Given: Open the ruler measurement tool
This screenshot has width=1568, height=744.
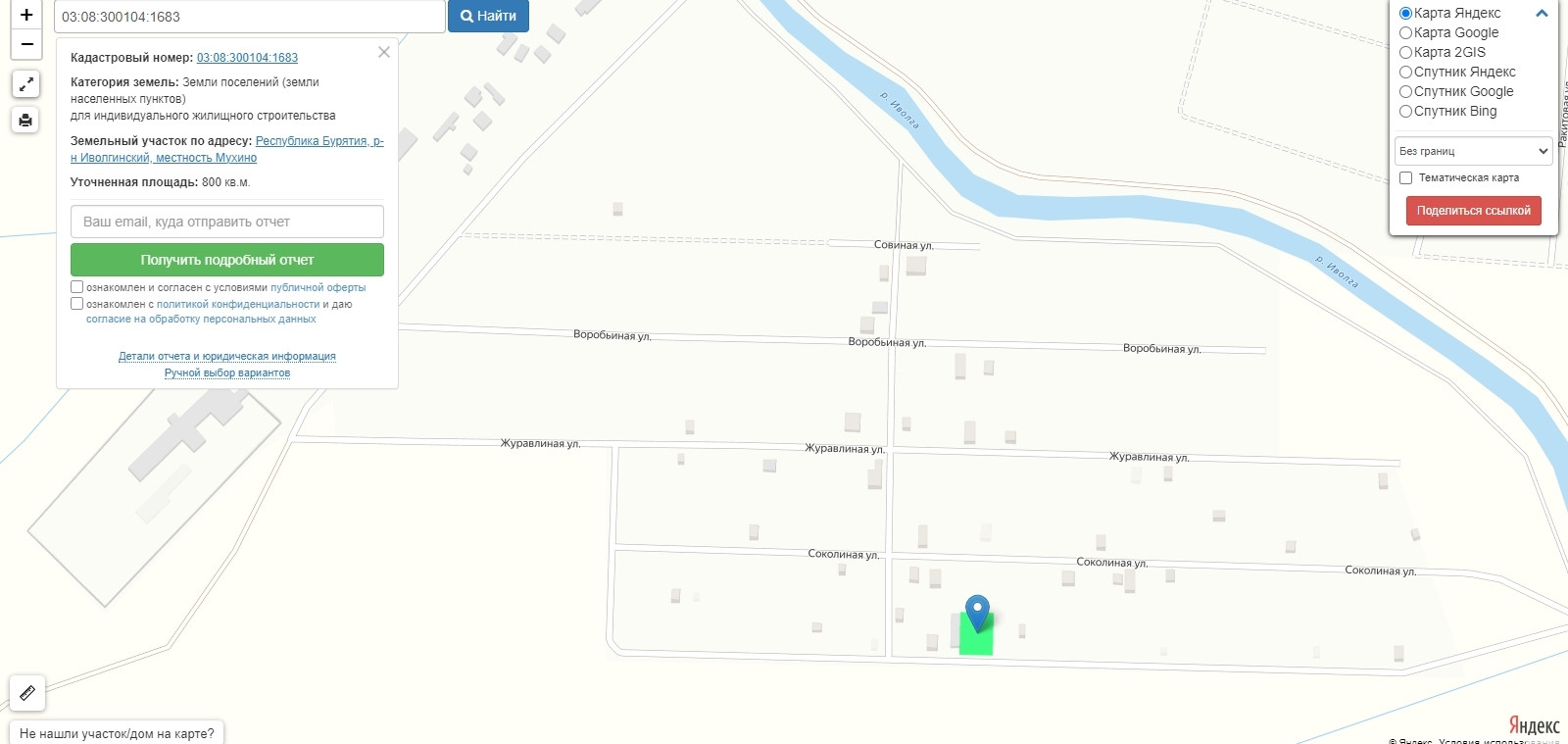Looking at the screenshot, I should click(27, 693).
